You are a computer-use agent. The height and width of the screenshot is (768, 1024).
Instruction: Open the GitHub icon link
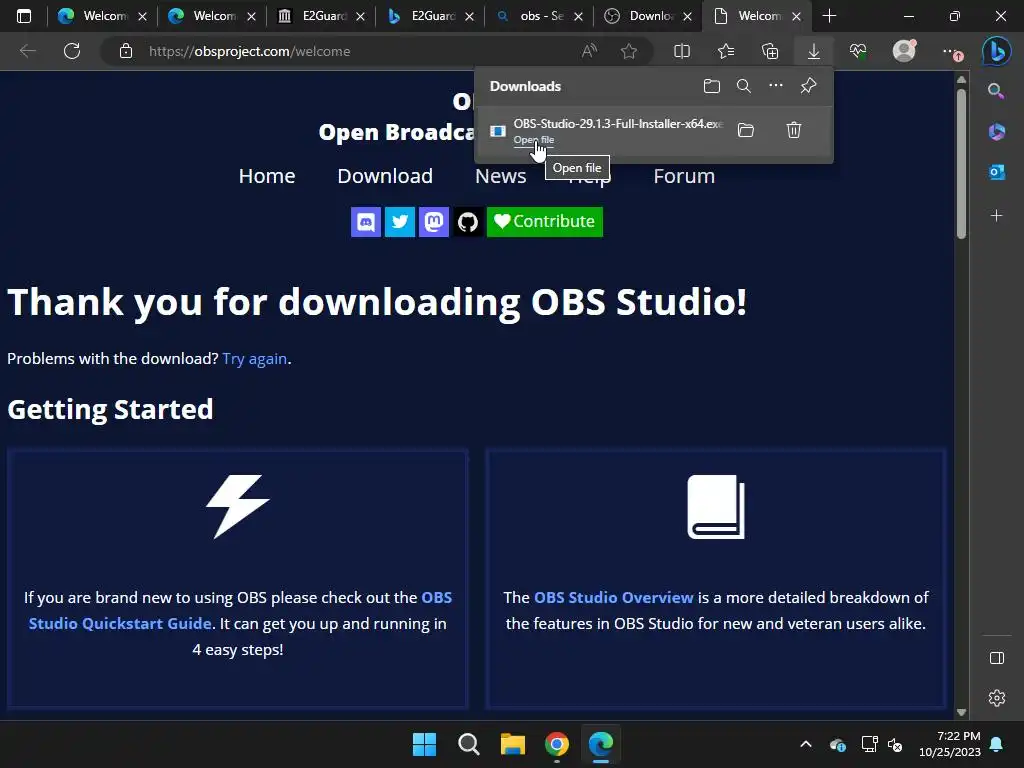point(468,222)
